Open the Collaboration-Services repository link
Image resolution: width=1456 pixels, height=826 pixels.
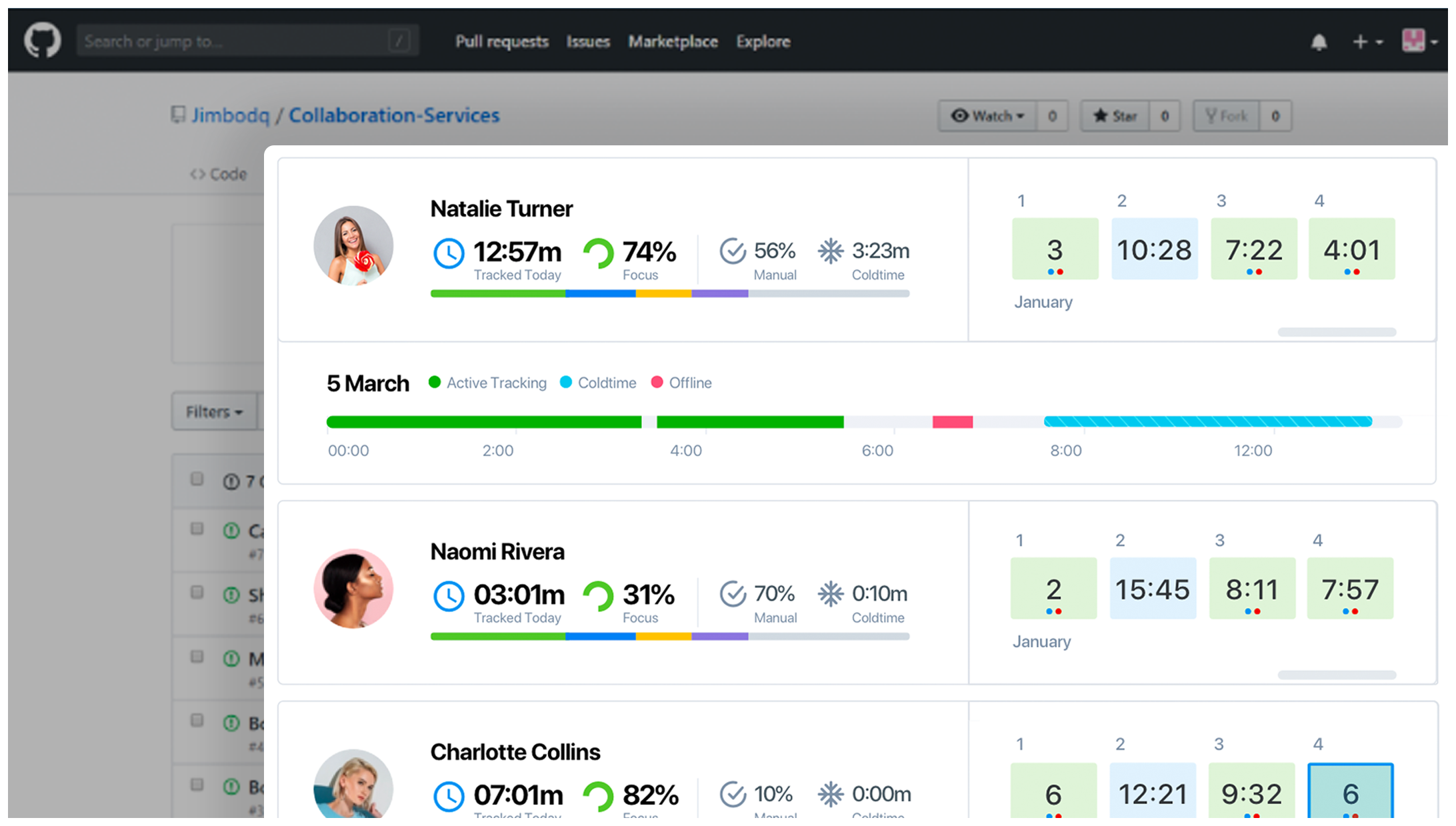click(x=393, y=115)
